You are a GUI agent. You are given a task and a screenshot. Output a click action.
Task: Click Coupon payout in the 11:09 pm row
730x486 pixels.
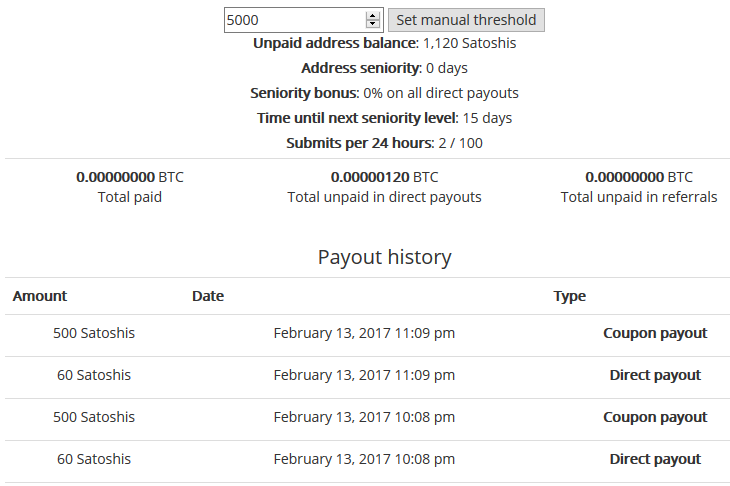point(654,333)
